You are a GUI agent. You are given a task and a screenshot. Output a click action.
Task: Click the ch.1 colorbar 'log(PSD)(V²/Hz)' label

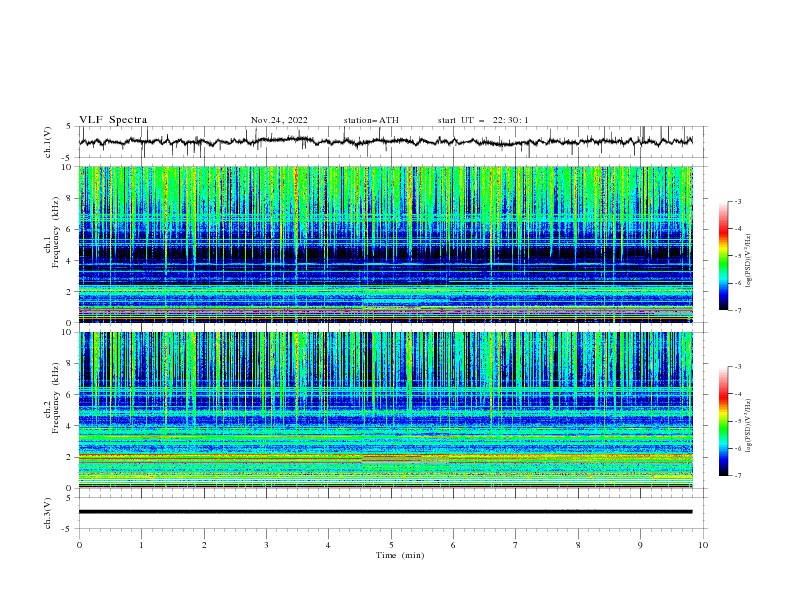(x=748, y=261)
